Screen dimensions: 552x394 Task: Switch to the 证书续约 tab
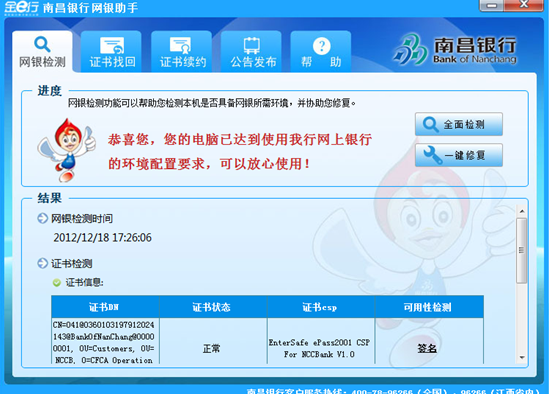tap(182, 52)
